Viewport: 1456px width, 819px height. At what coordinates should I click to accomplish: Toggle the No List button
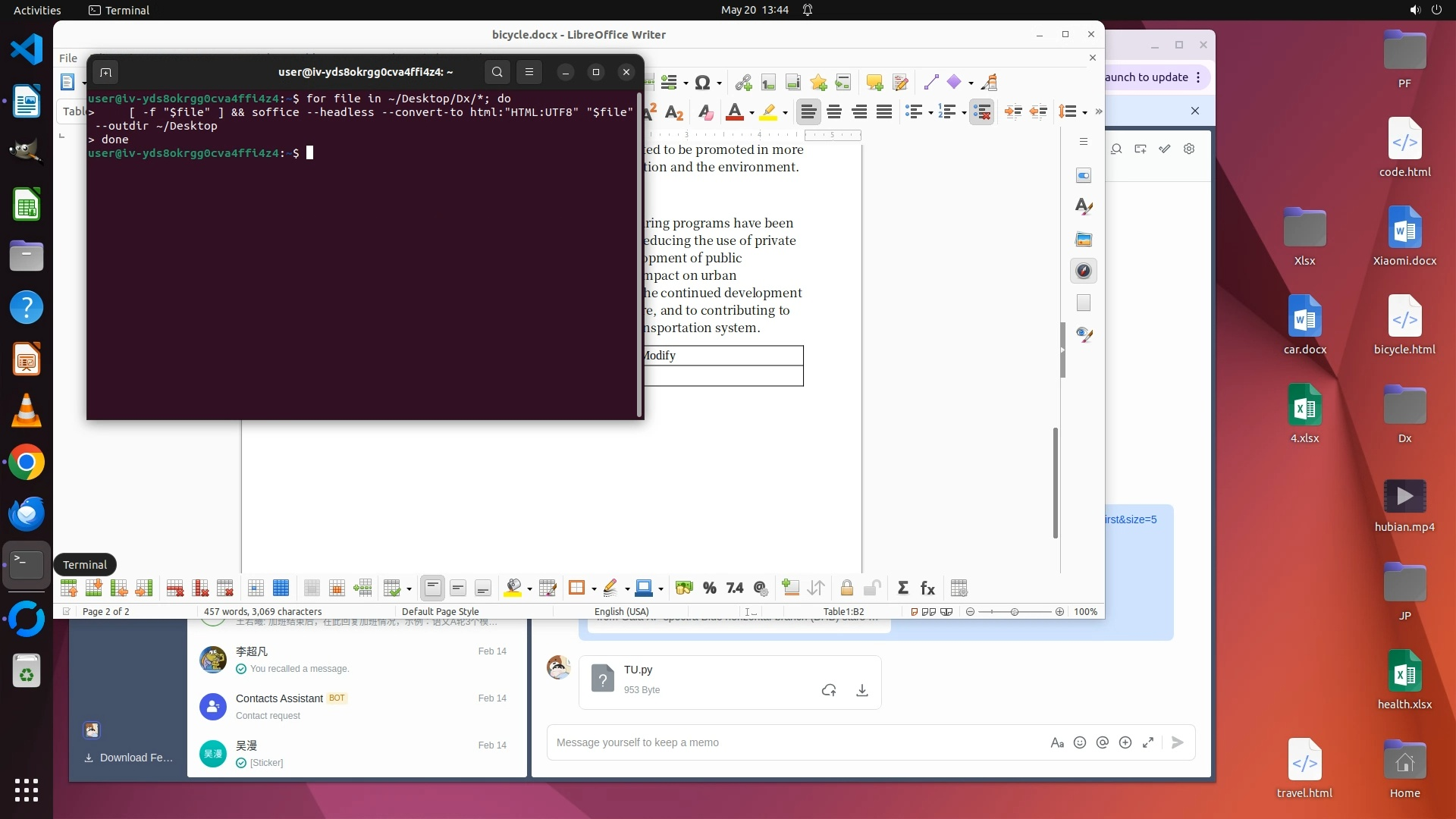point(981,112)
